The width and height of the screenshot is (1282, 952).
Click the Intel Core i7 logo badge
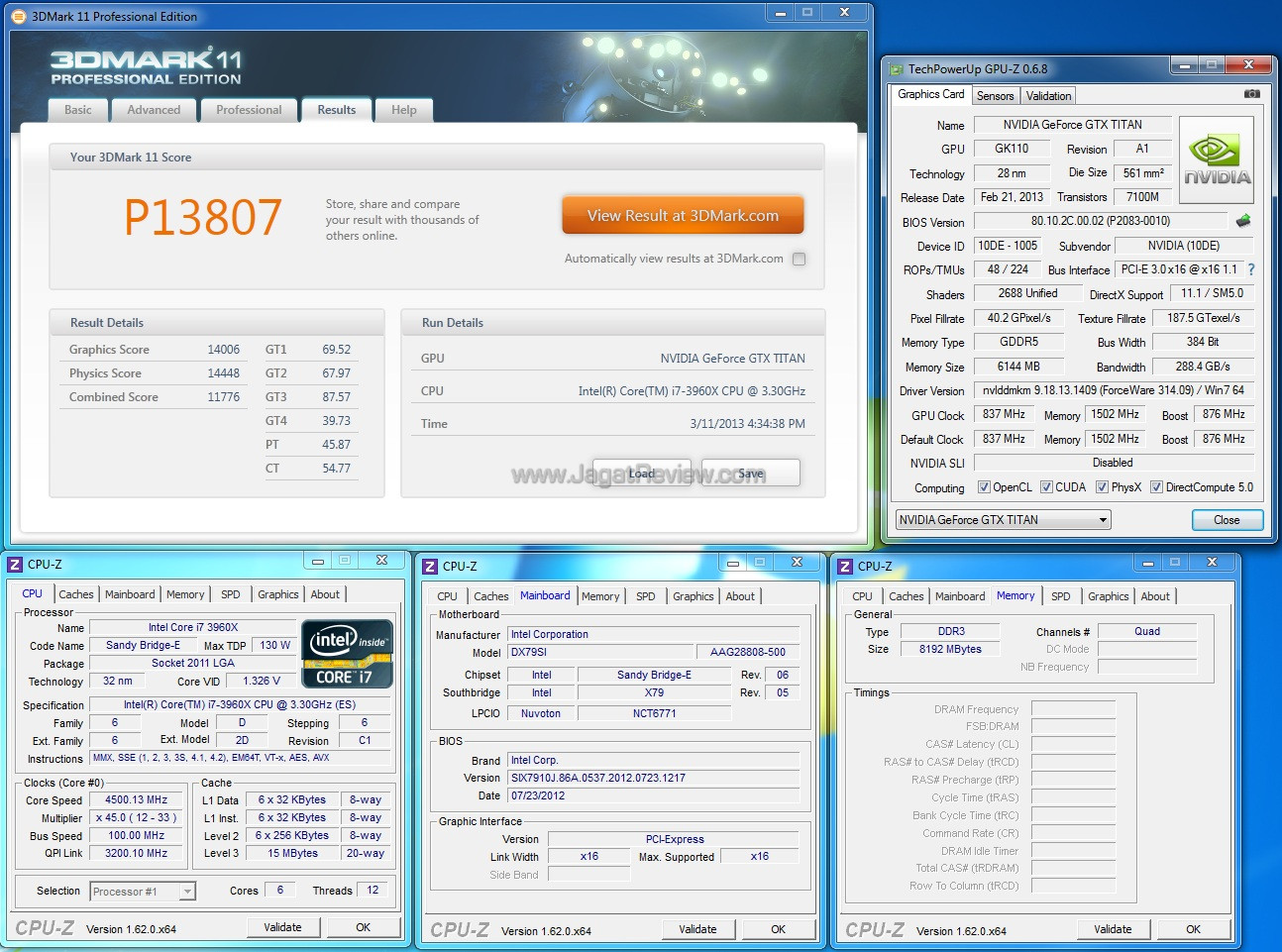coord(347,654)
